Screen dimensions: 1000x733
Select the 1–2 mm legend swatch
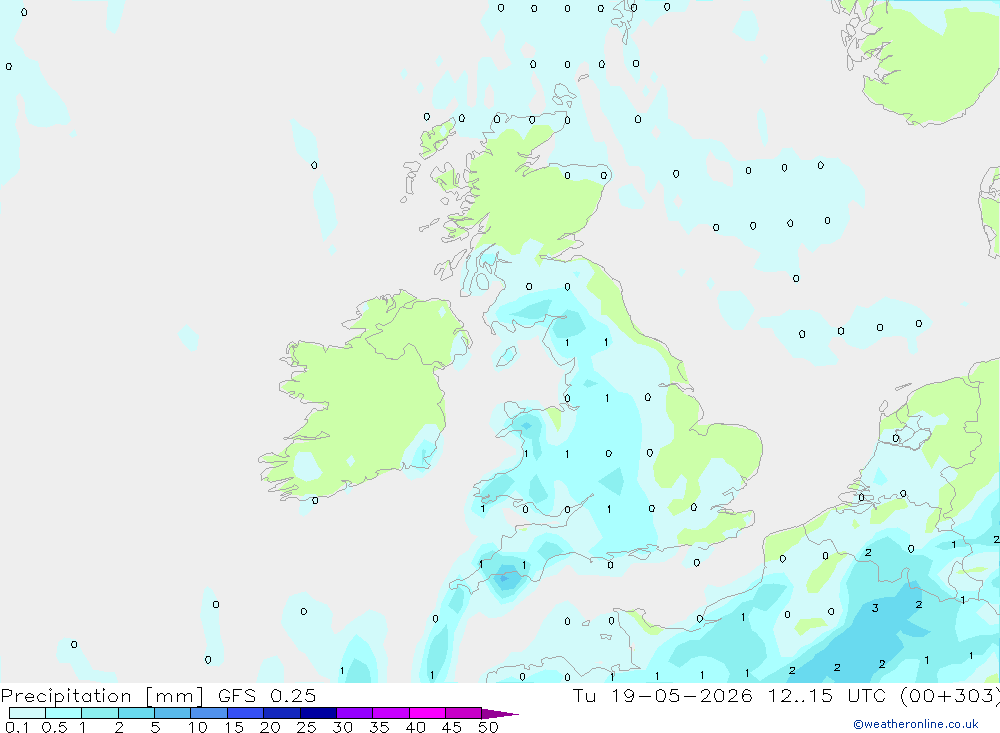pyautogui.click(x=100, y=713)
